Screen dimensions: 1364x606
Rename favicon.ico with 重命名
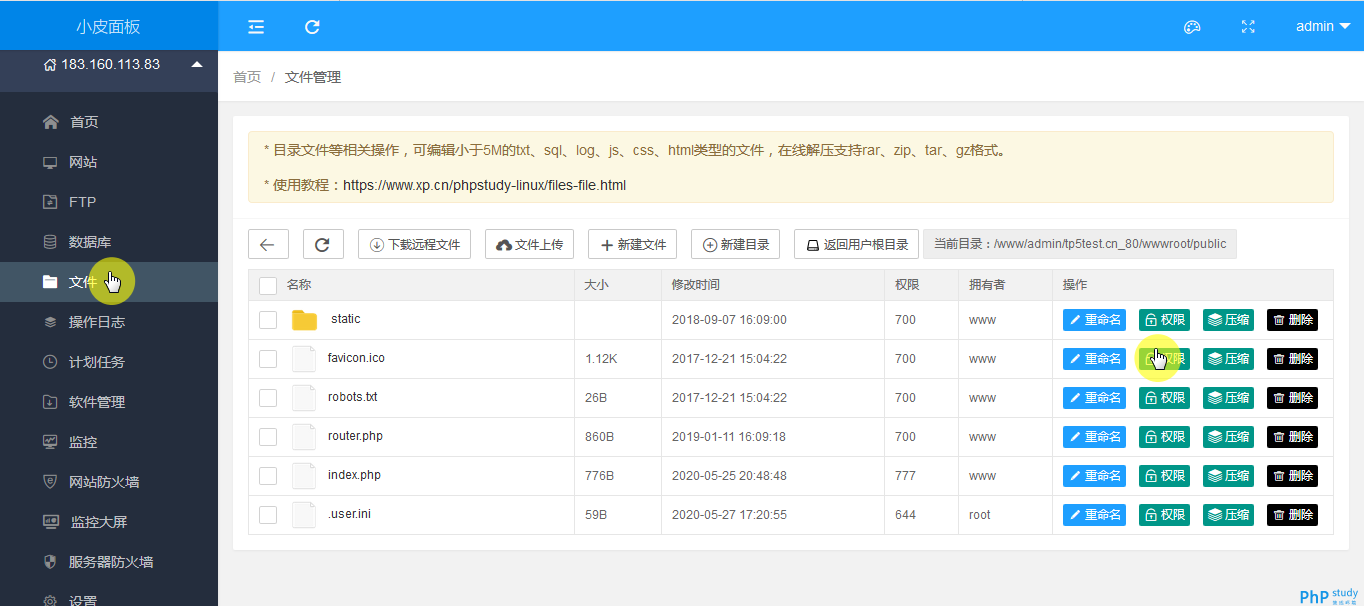coord(1094,359)
